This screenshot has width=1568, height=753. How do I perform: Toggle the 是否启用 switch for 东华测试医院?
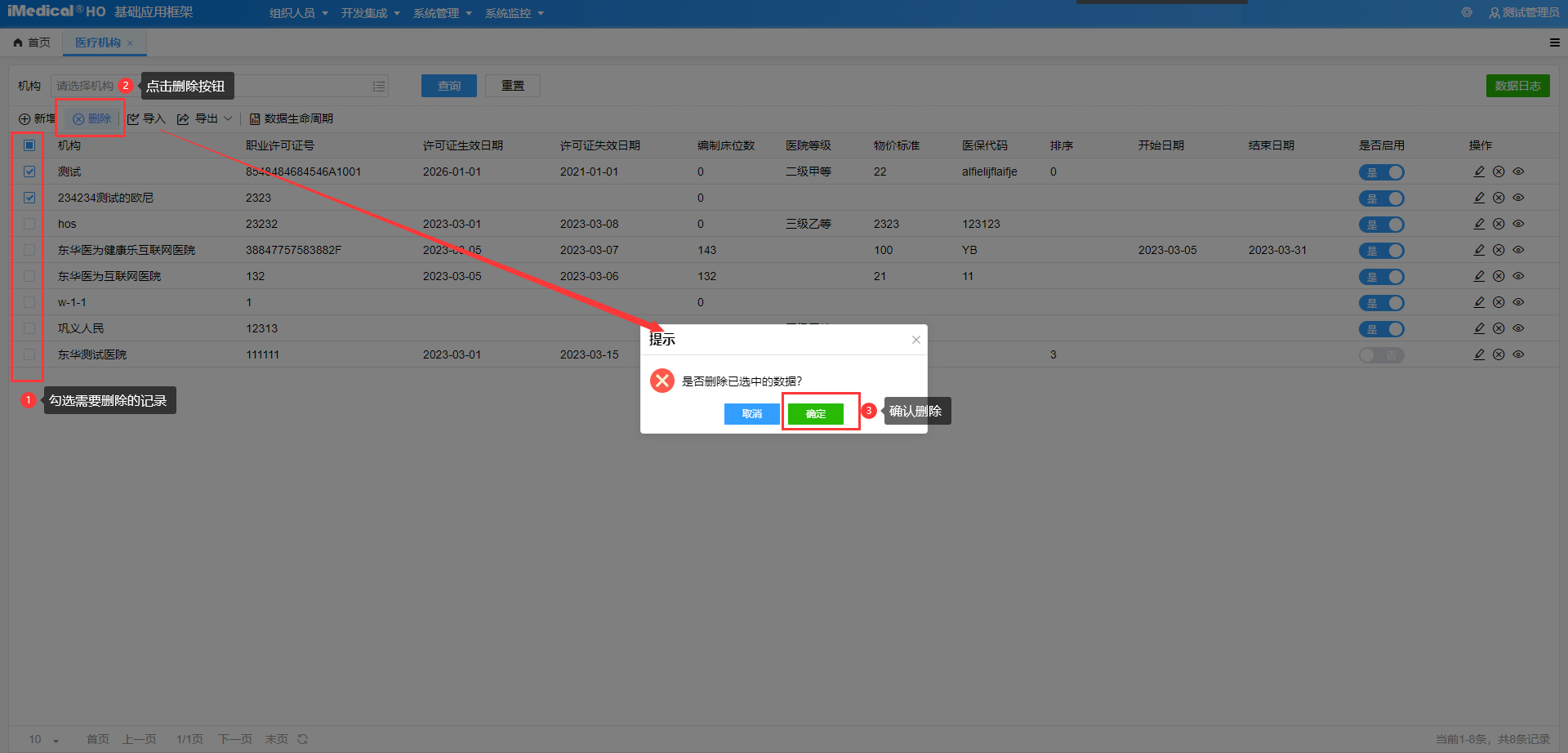point(1381,355)
